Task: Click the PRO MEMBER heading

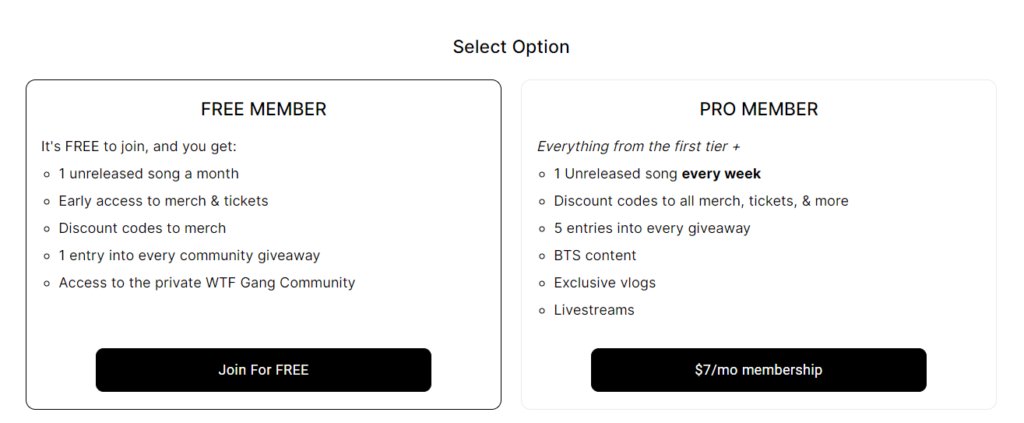Action: tap(758, 109)
